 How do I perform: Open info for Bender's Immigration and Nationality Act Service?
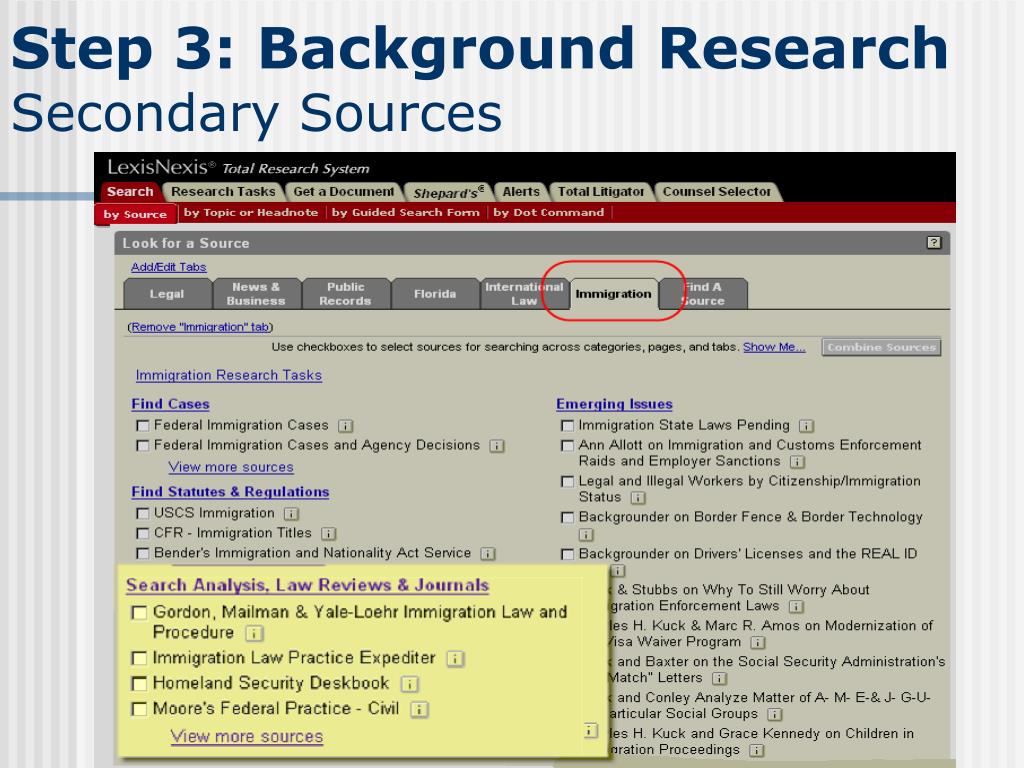488,554
